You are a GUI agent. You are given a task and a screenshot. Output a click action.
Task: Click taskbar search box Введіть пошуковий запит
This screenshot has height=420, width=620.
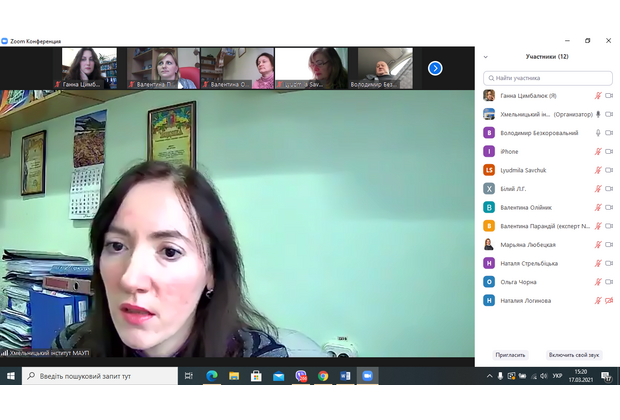tap(100, 376)
